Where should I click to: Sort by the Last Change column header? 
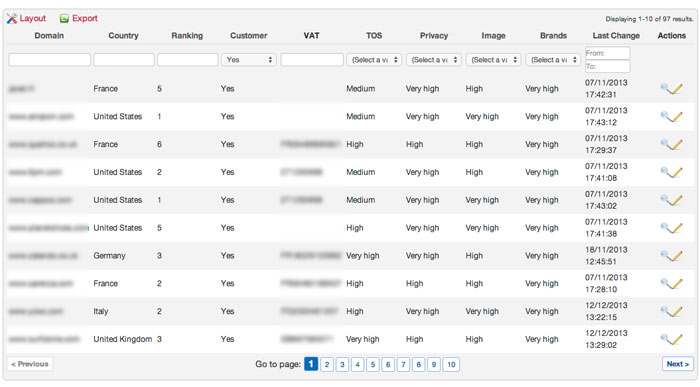click(x=616, y=36)
